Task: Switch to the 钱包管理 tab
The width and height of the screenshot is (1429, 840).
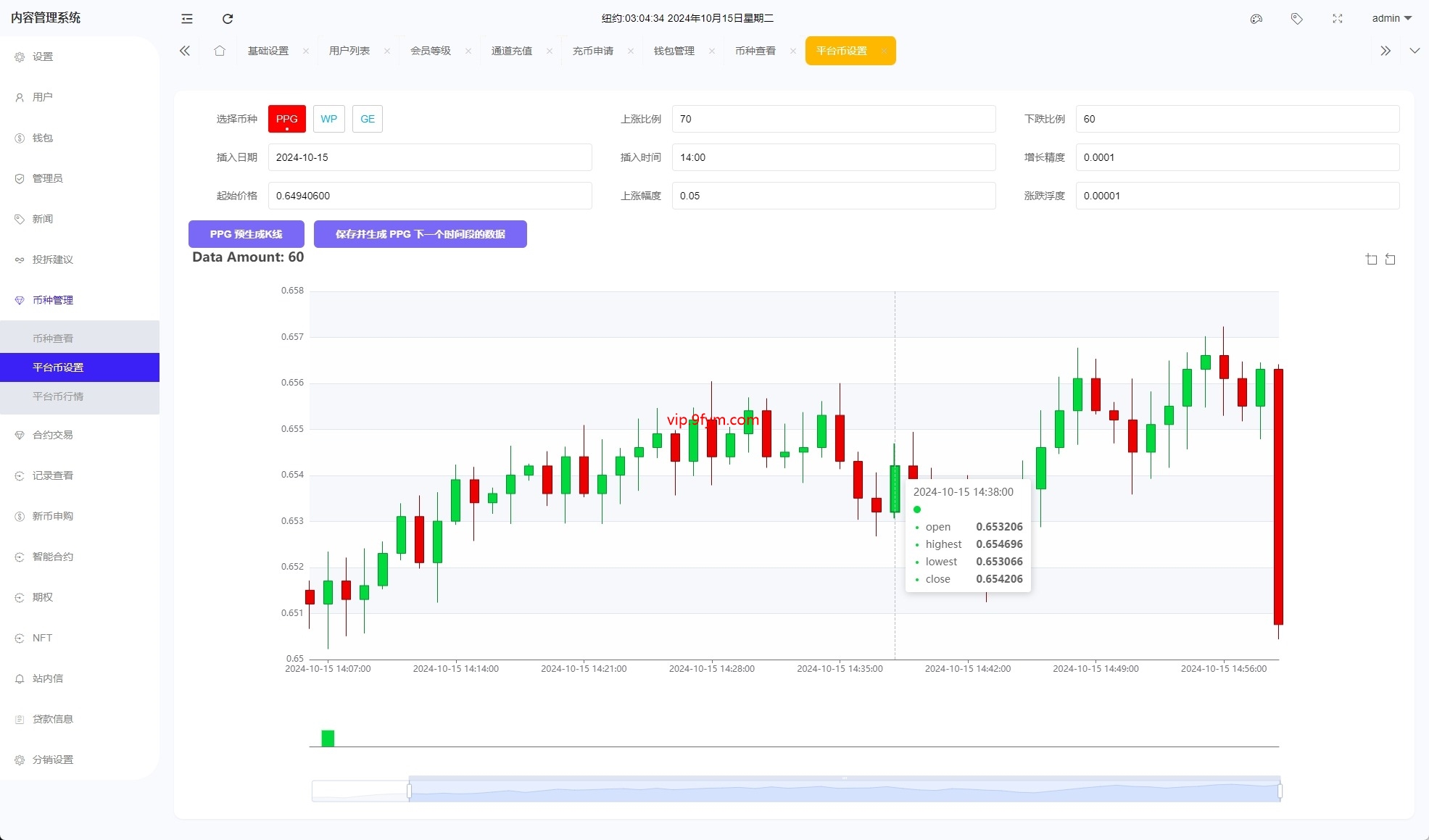Action: (674, 51)
